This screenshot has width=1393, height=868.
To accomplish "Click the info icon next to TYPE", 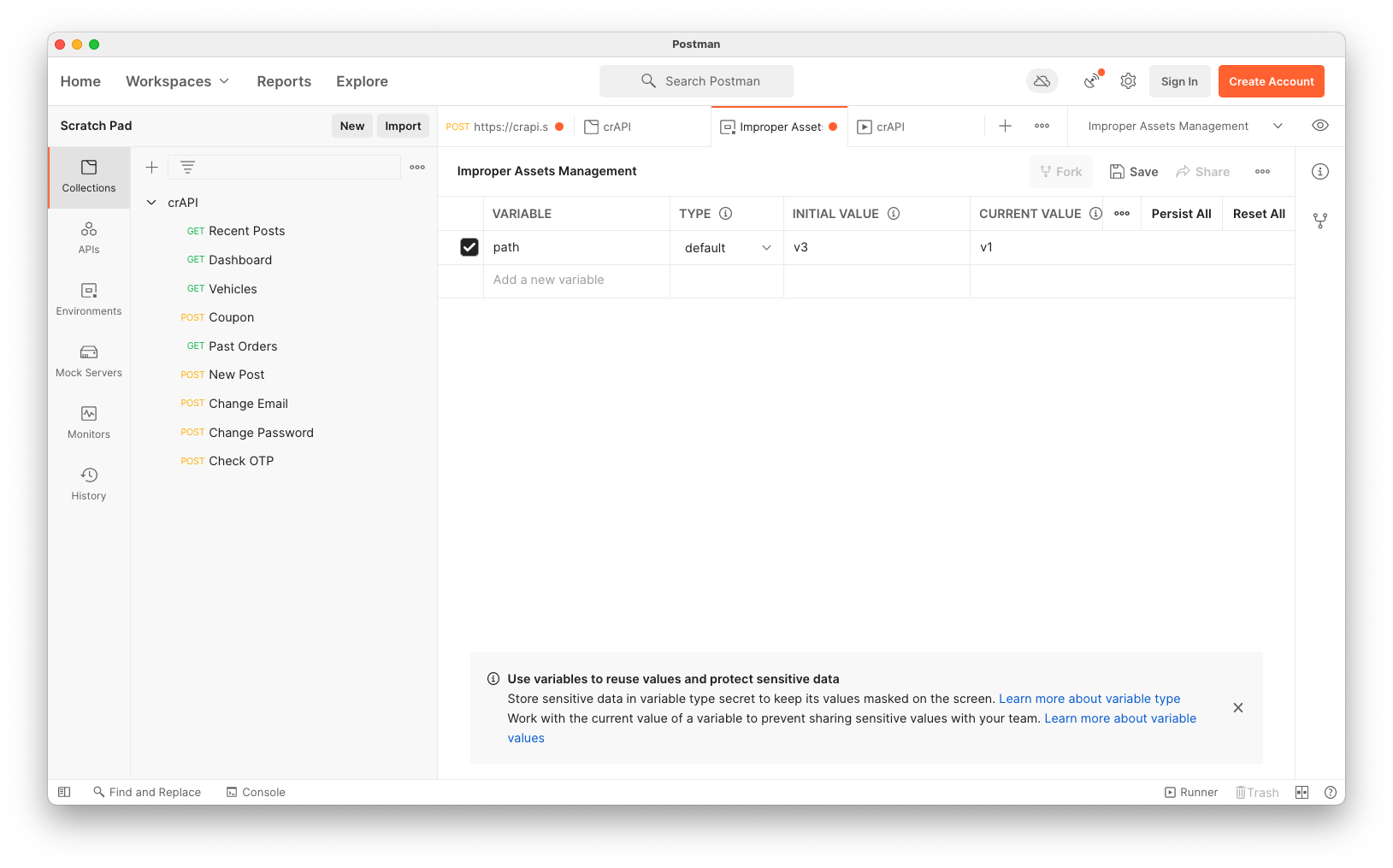I will (726, 214).
